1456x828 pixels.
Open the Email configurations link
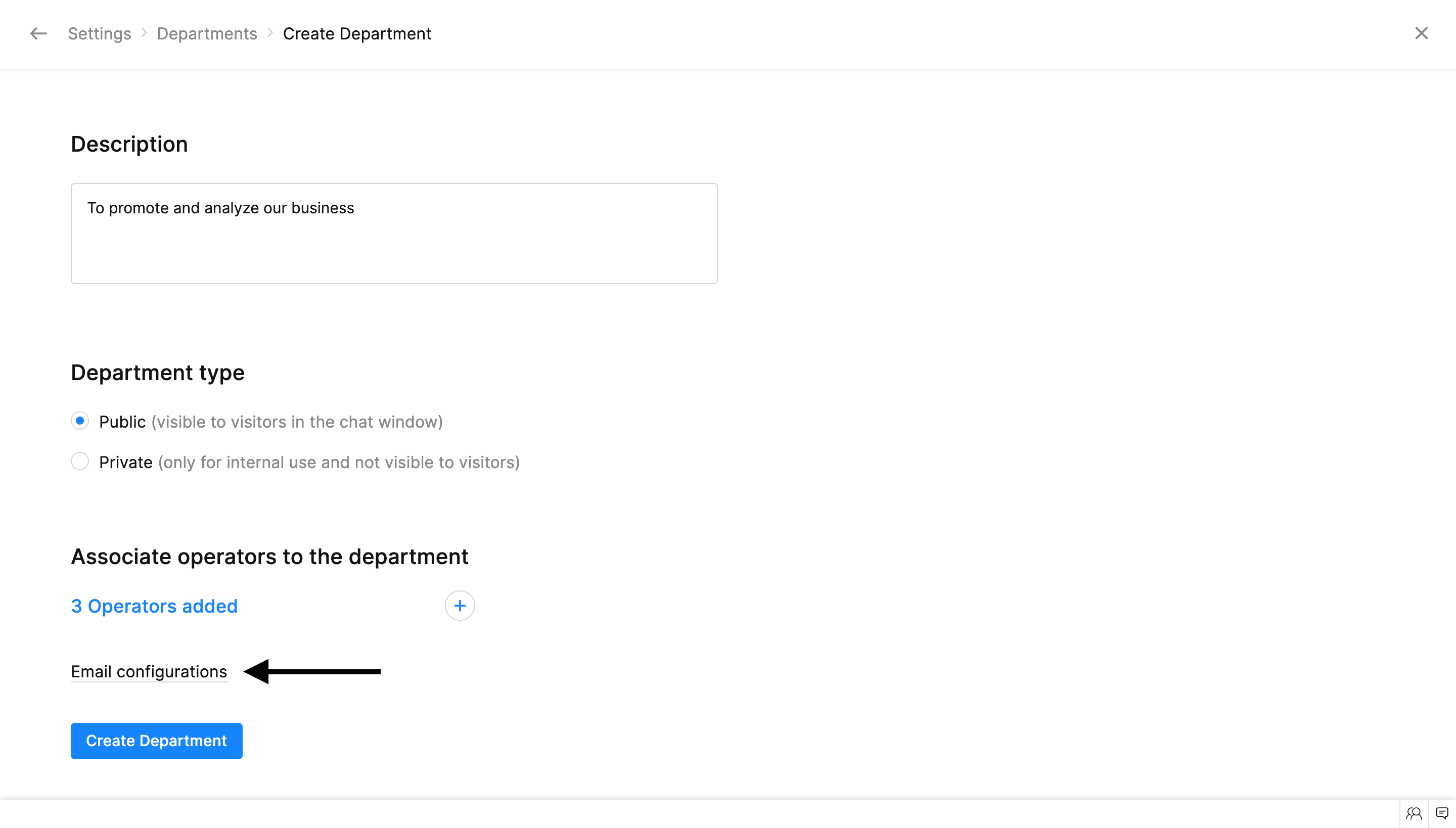click(149, 672)
